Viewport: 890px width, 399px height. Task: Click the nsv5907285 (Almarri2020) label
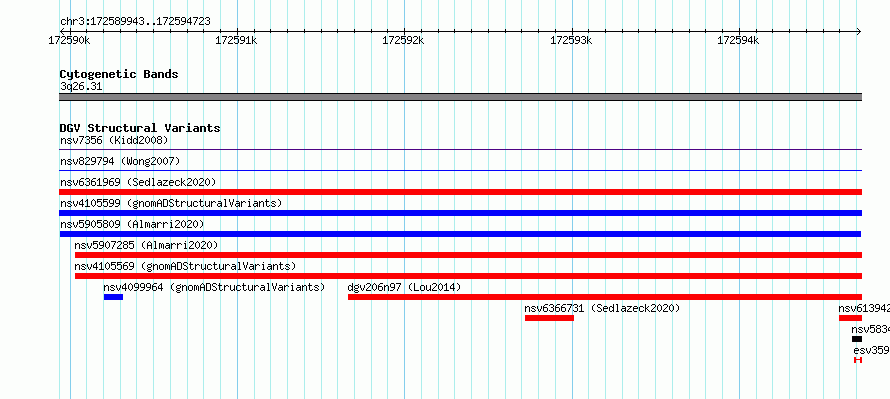(146, 245)
